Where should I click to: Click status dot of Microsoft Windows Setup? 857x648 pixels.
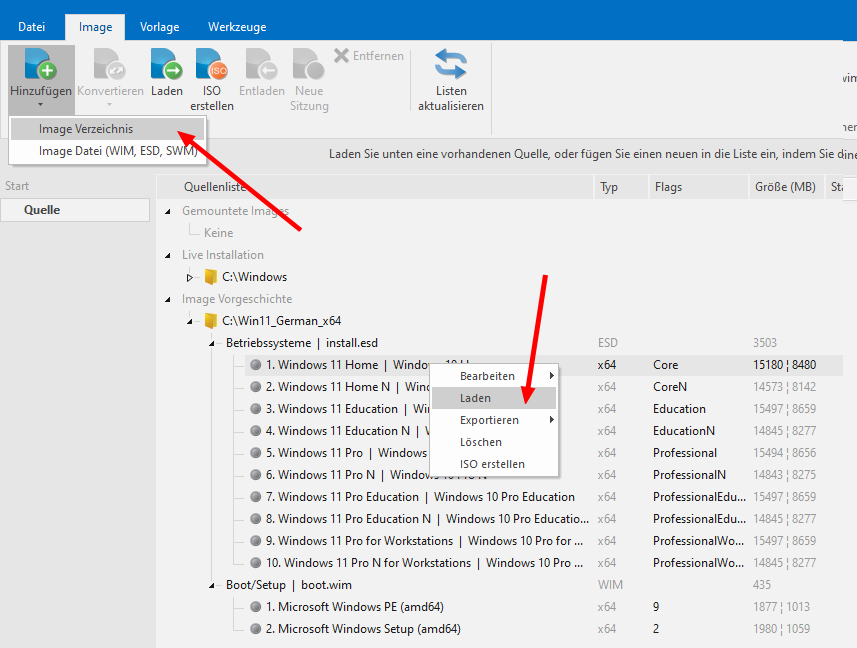[x=255, y=628]
